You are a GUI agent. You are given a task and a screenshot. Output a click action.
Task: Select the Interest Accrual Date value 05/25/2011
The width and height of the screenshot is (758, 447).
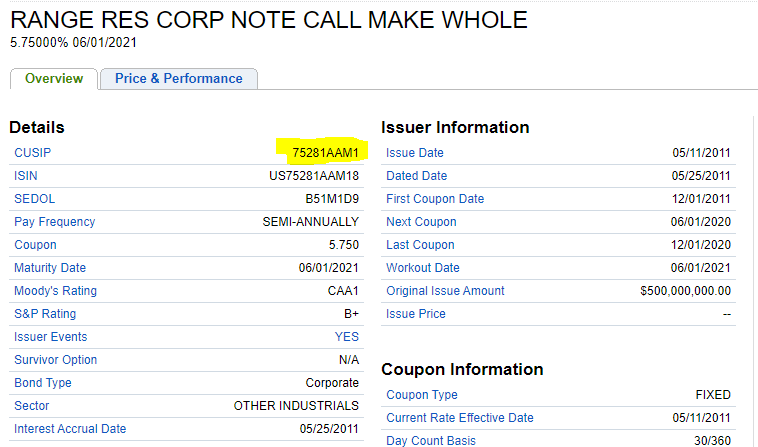click(x=329, y=429)
